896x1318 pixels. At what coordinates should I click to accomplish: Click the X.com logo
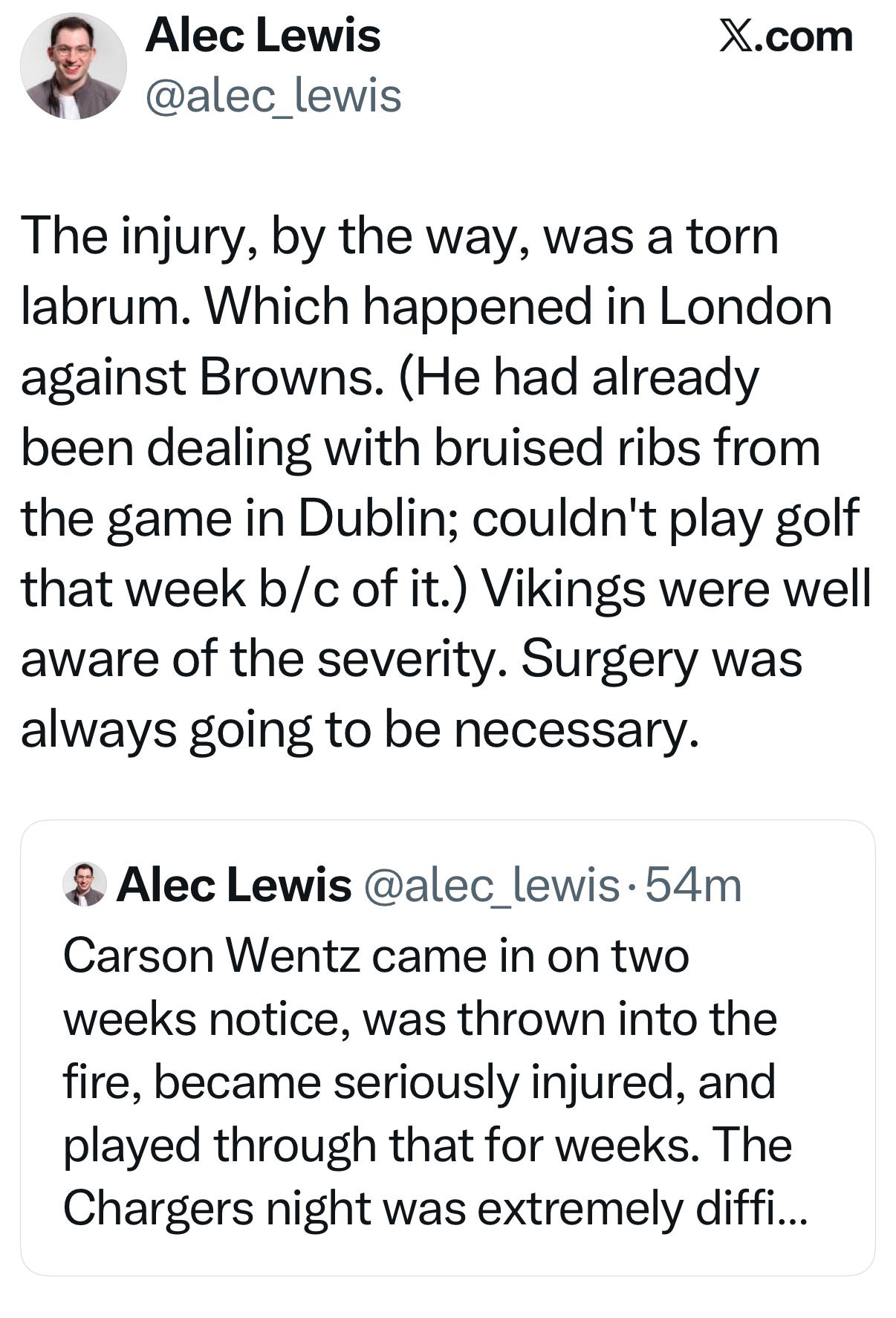click(785, 37)
